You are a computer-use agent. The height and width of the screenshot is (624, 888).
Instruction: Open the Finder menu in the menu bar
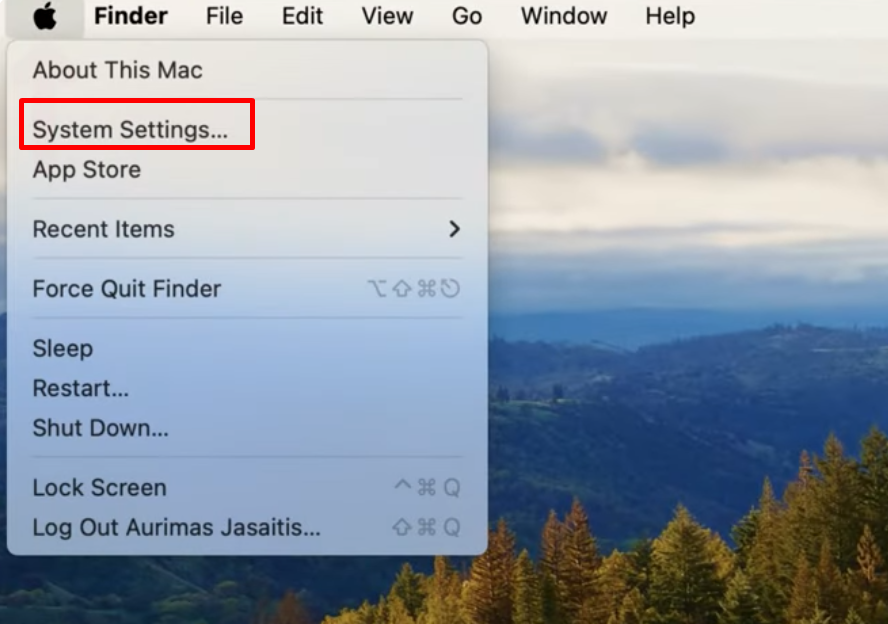click(131, 16)
